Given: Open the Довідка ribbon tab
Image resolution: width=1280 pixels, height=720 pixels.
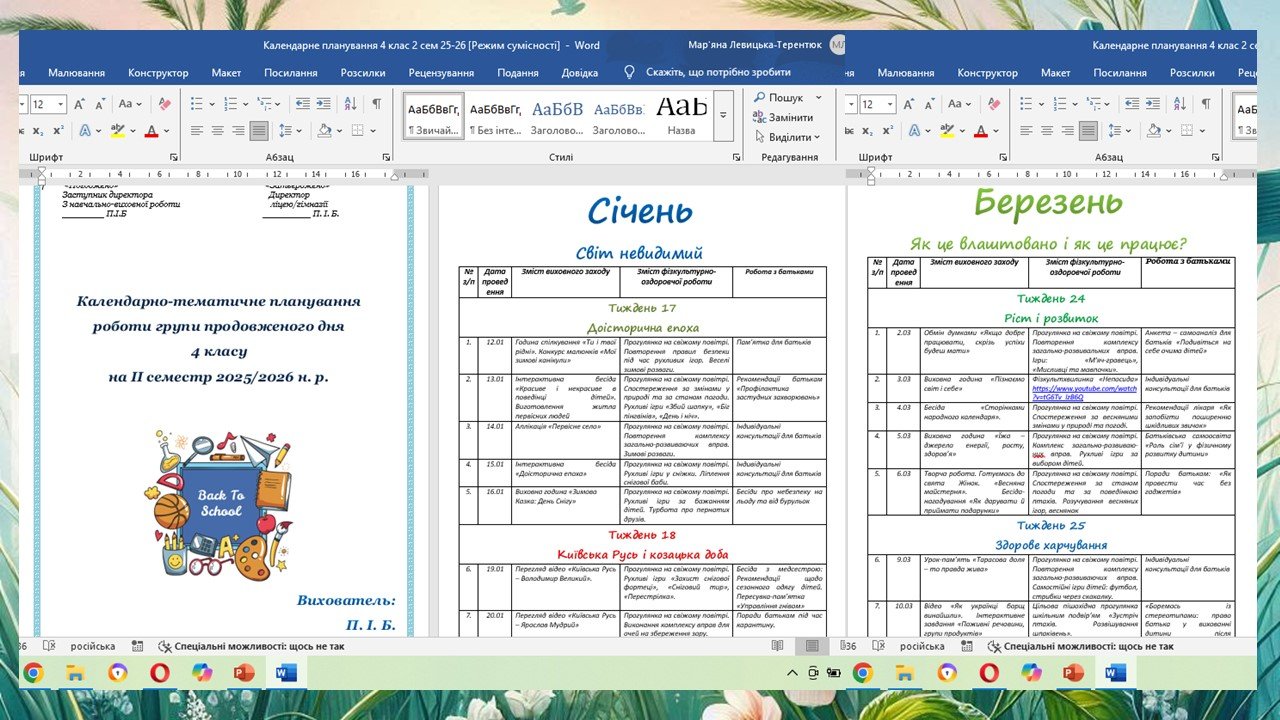Looking at the screenshot, I should (579, 72).
